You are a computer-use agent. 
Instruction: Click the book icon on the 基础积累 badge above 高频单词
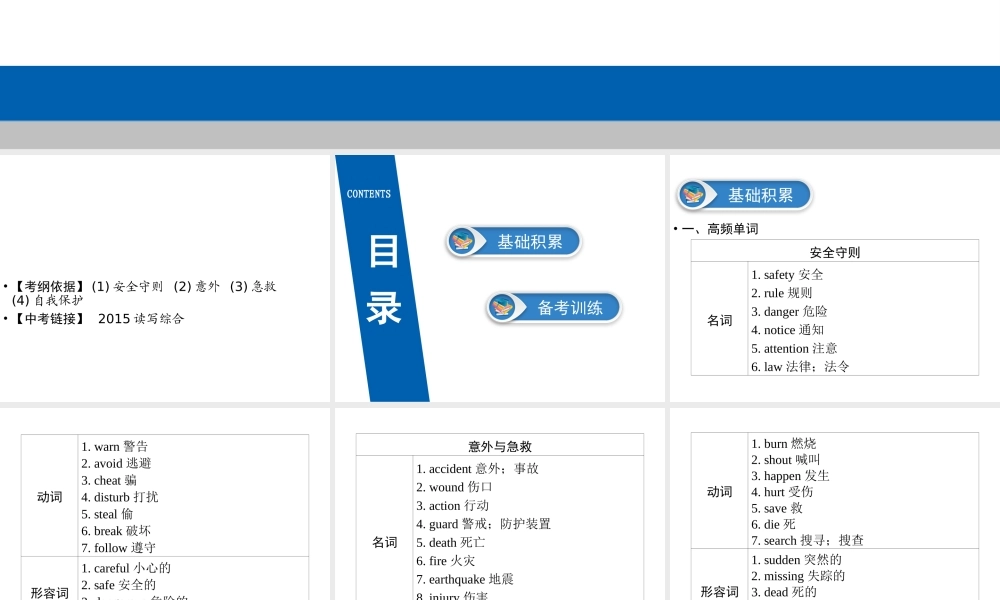pos(693,195)
